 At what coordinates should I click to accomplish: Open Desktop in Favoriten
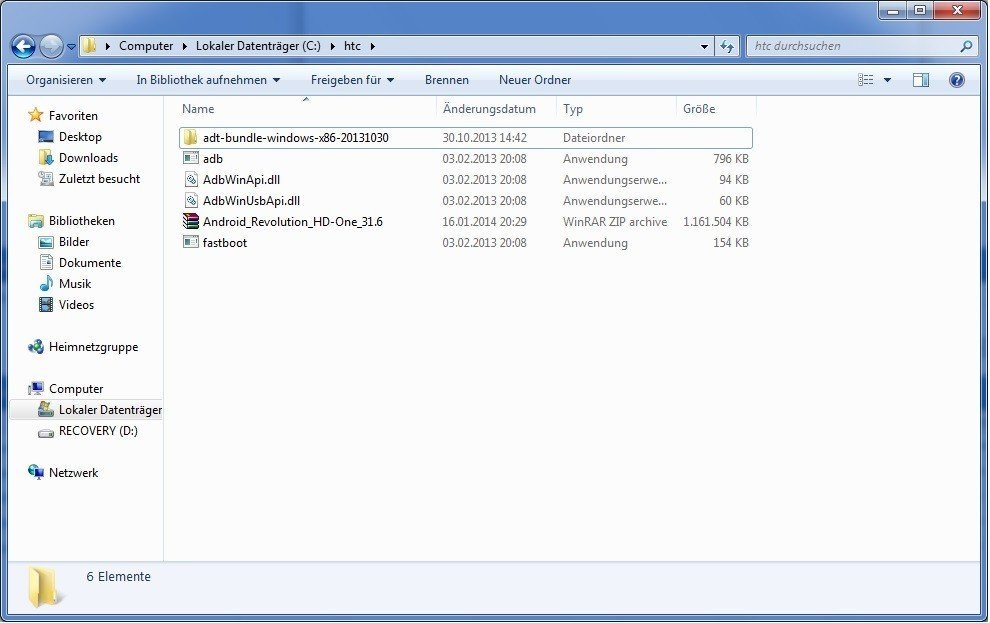[80, 137]
